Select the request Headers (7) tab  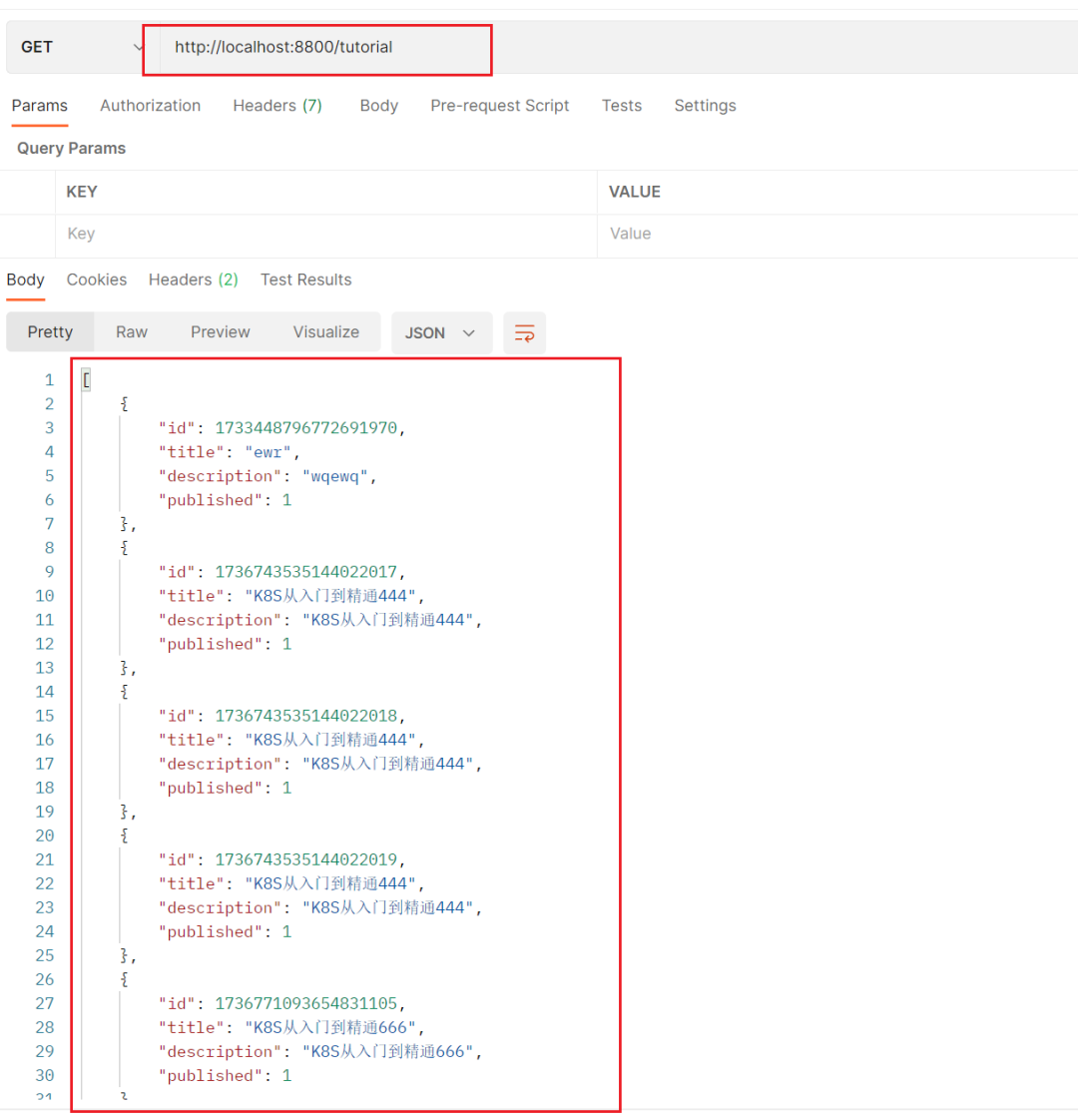coord(276,106)
